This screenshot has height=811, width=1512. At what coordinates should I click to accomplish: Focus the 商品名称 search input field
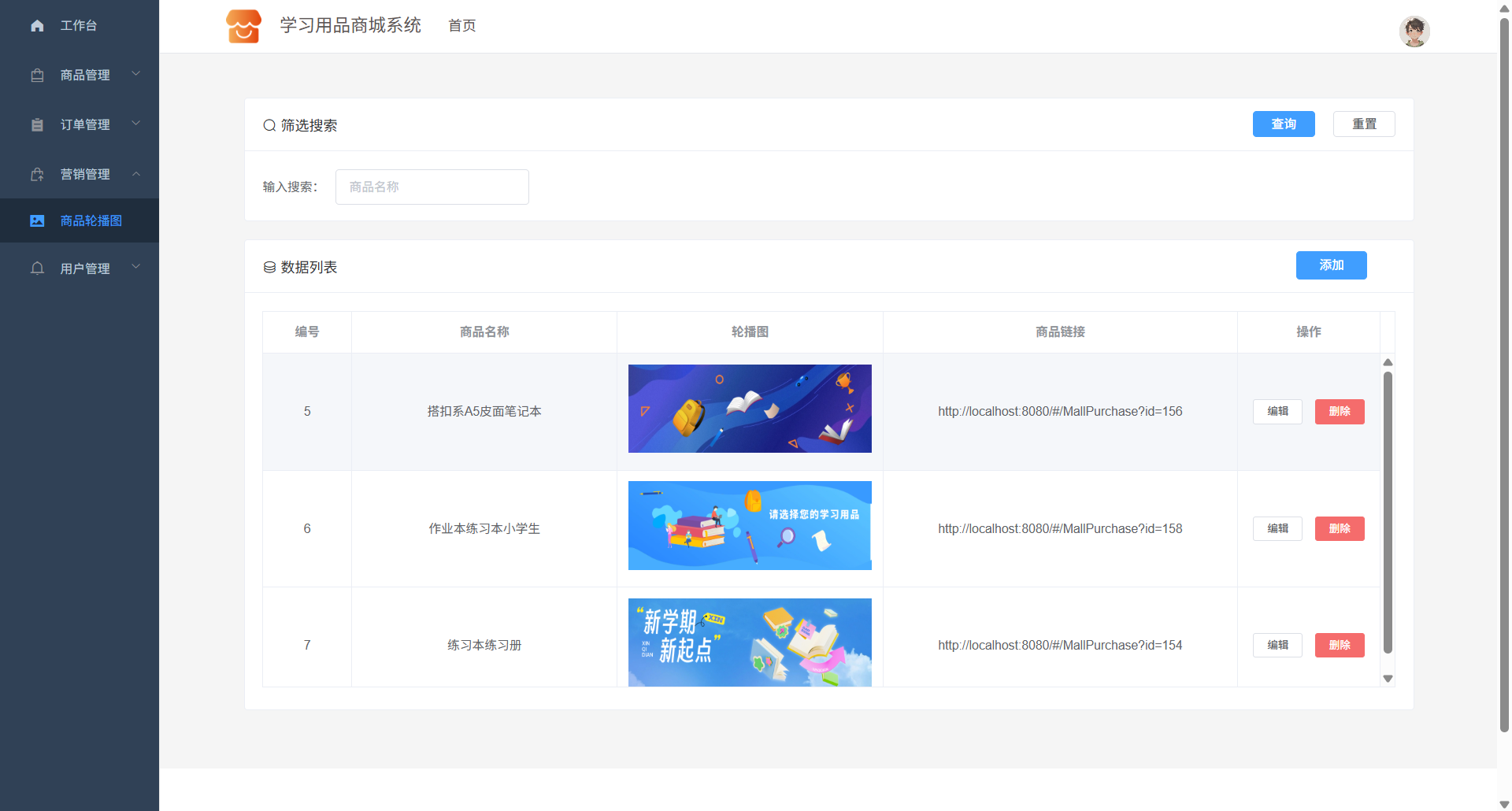pos(432,187)
